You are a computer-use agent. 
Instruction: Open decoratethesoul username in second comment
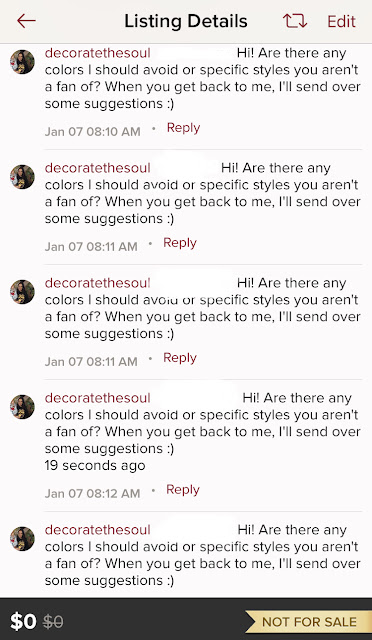[x=98, y=168]
